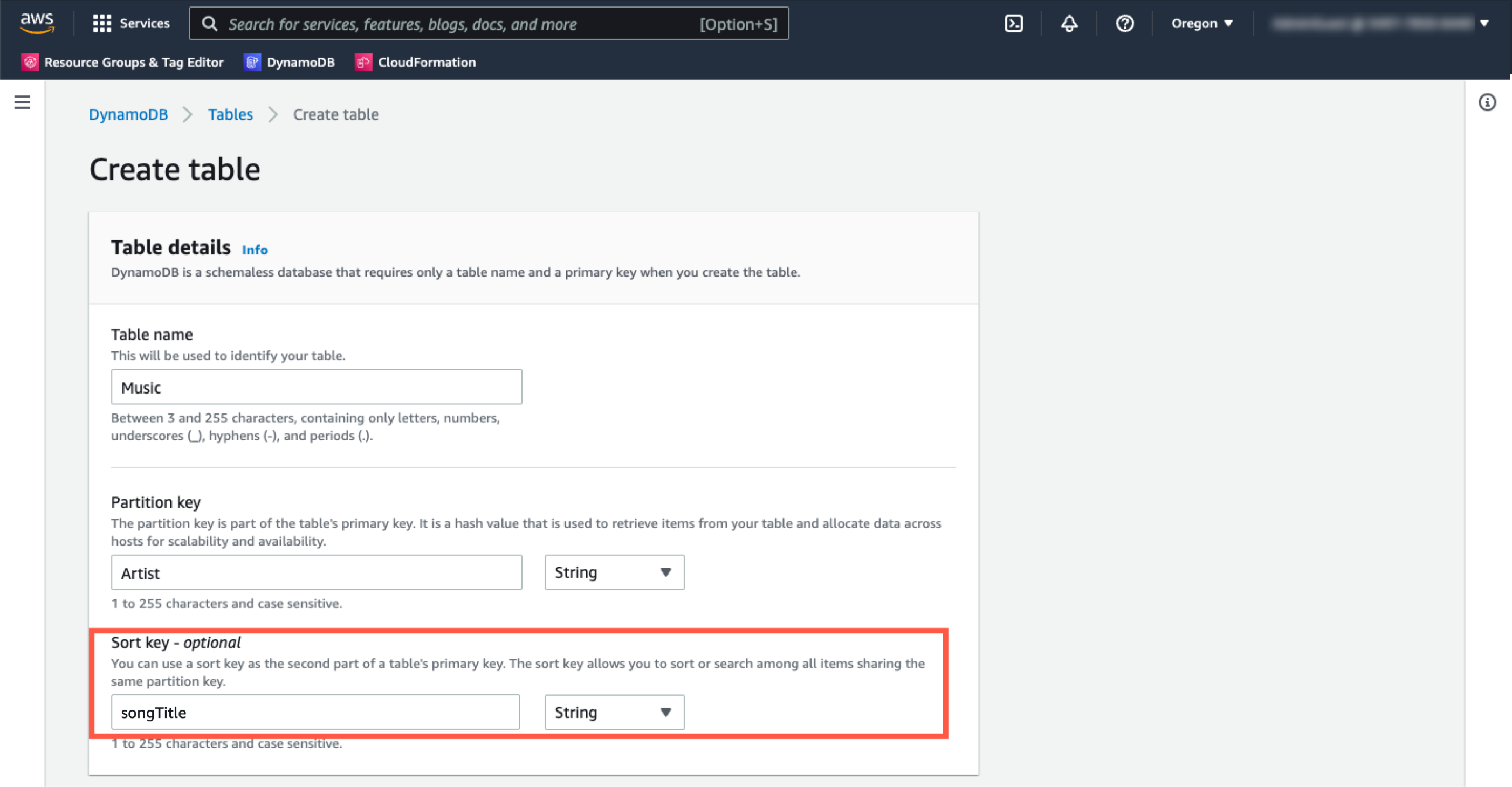Screen dimensions: 1512x787
Task: Click the search field magnifier icon
Action: pyautogui.click(x=210, y=24)
